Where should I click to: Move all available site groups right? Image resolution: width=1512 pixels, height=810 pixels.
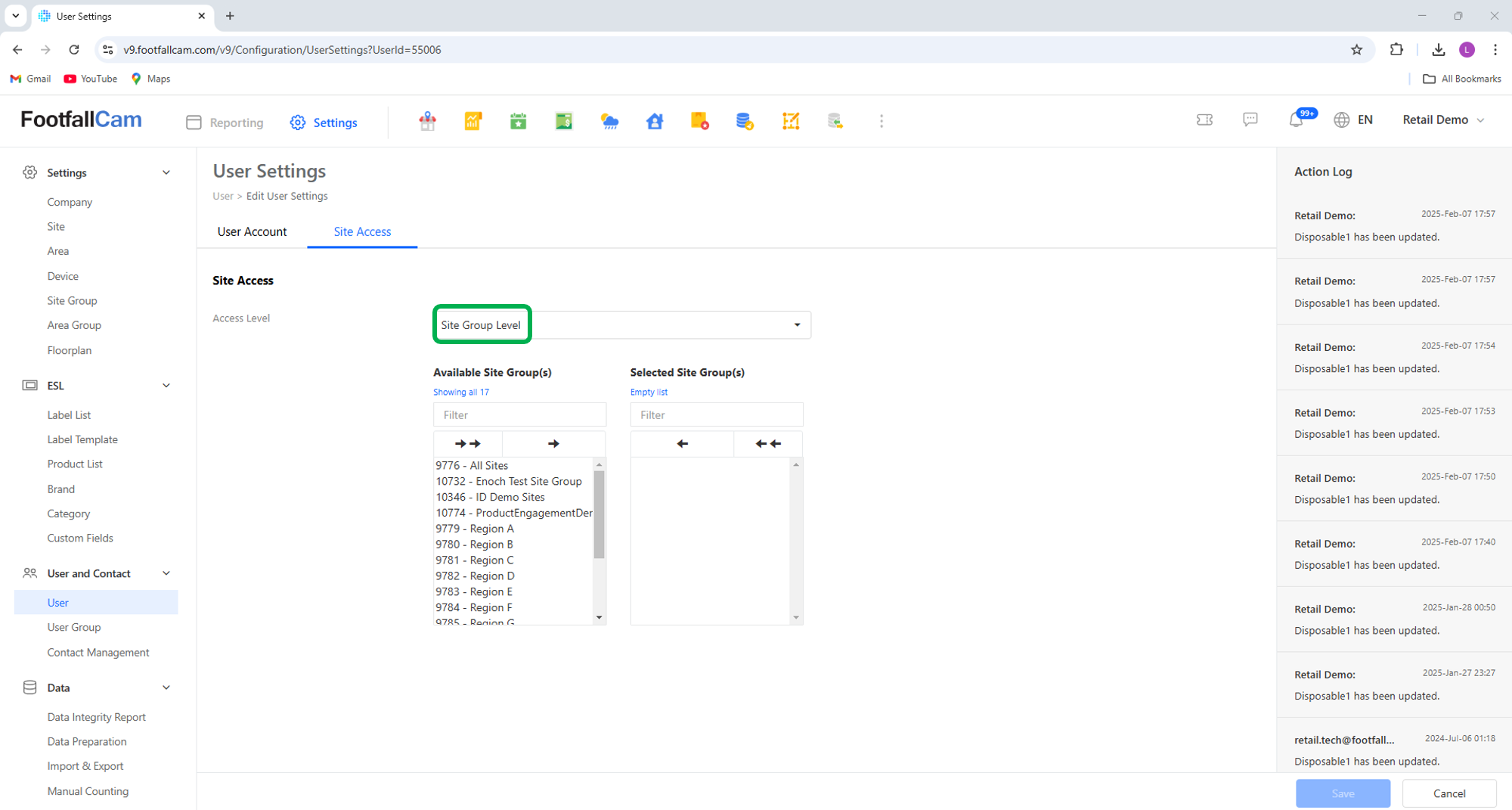[x=468, y=444]
